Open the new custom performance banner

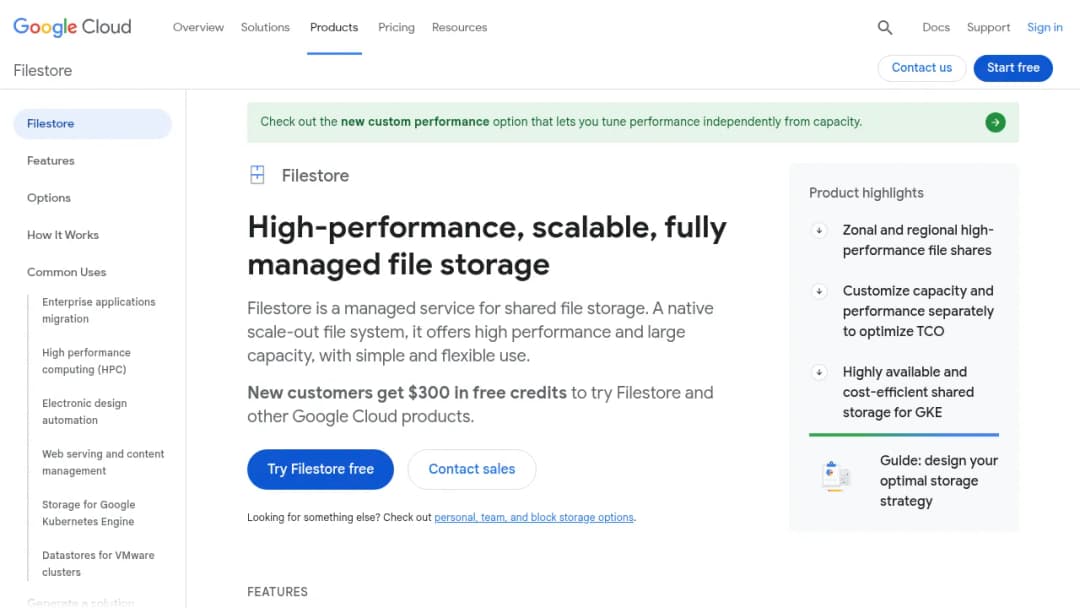[x=632, y=123]
